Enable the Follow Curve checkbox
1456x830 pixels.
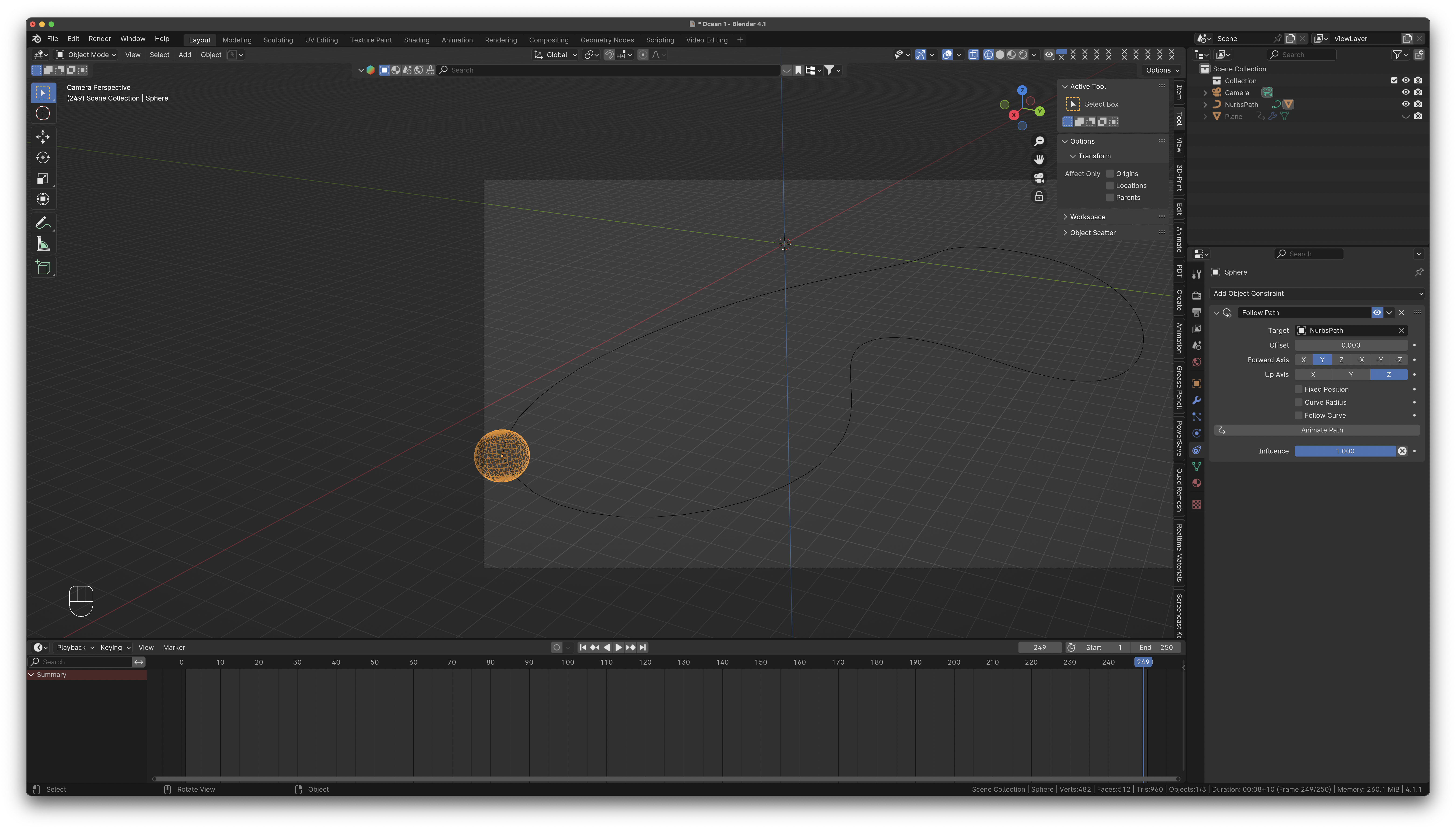click(x=1299, y=415)
